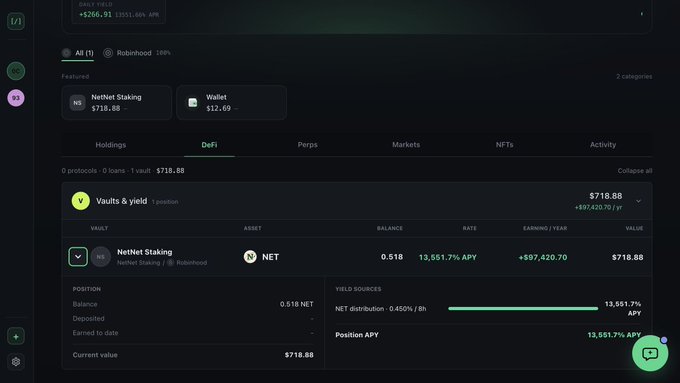Image resolution: width=680 pixels, height=383 pixels.
Task: Click the Position APY value
Action: point(614,335)
